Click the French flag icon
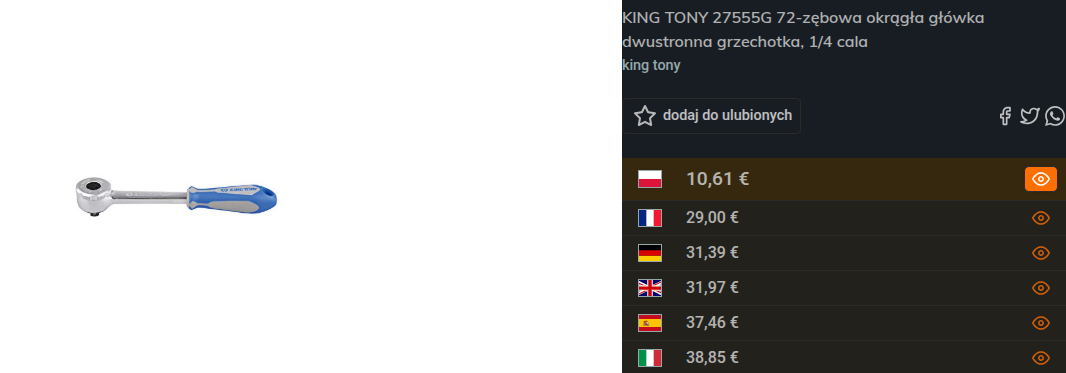 coord(649,218)
